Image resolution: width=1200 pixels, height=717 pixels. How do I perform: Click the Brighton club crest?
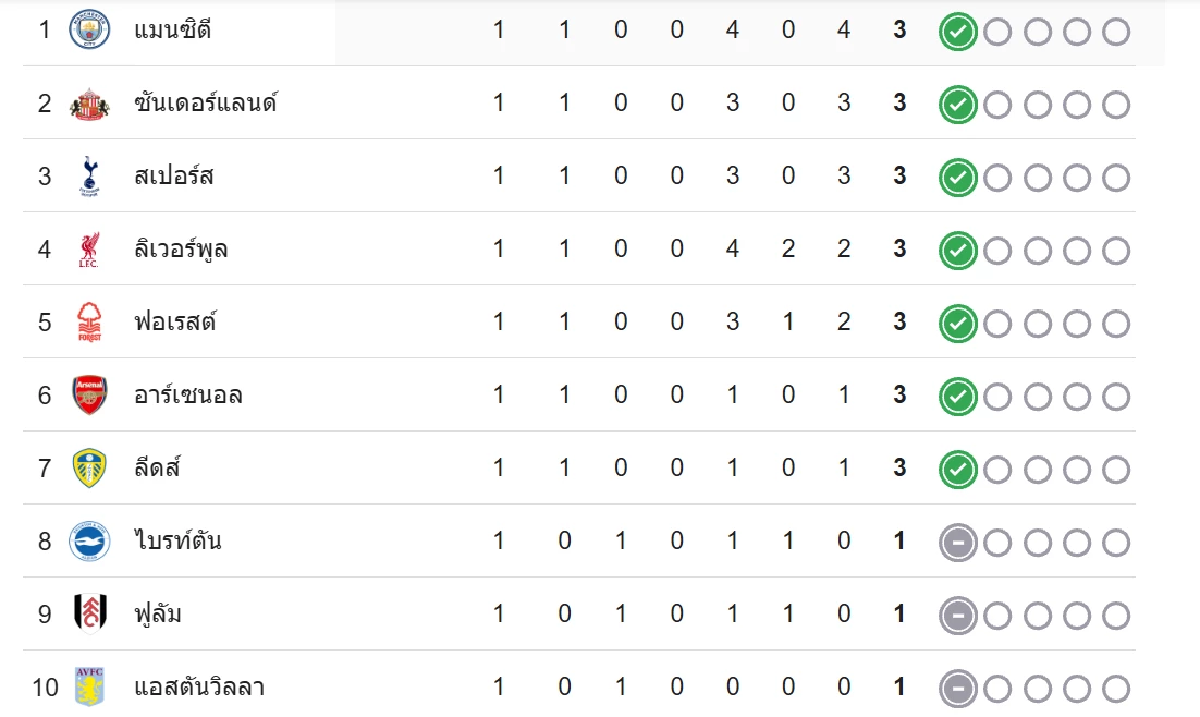(x=89, y=541)
